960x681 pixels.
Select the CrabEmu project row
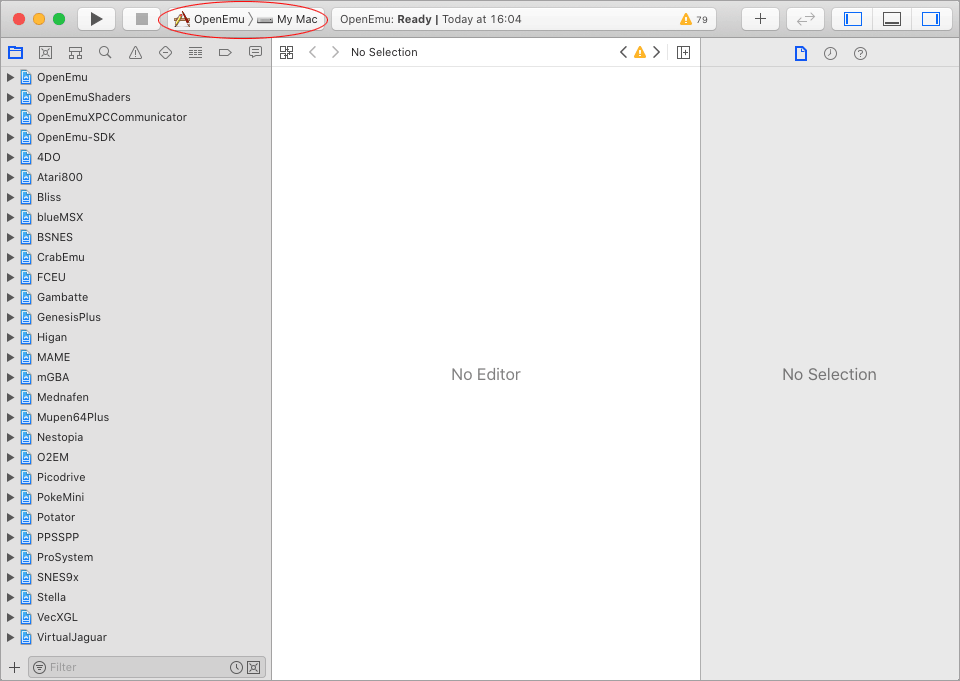136,257
